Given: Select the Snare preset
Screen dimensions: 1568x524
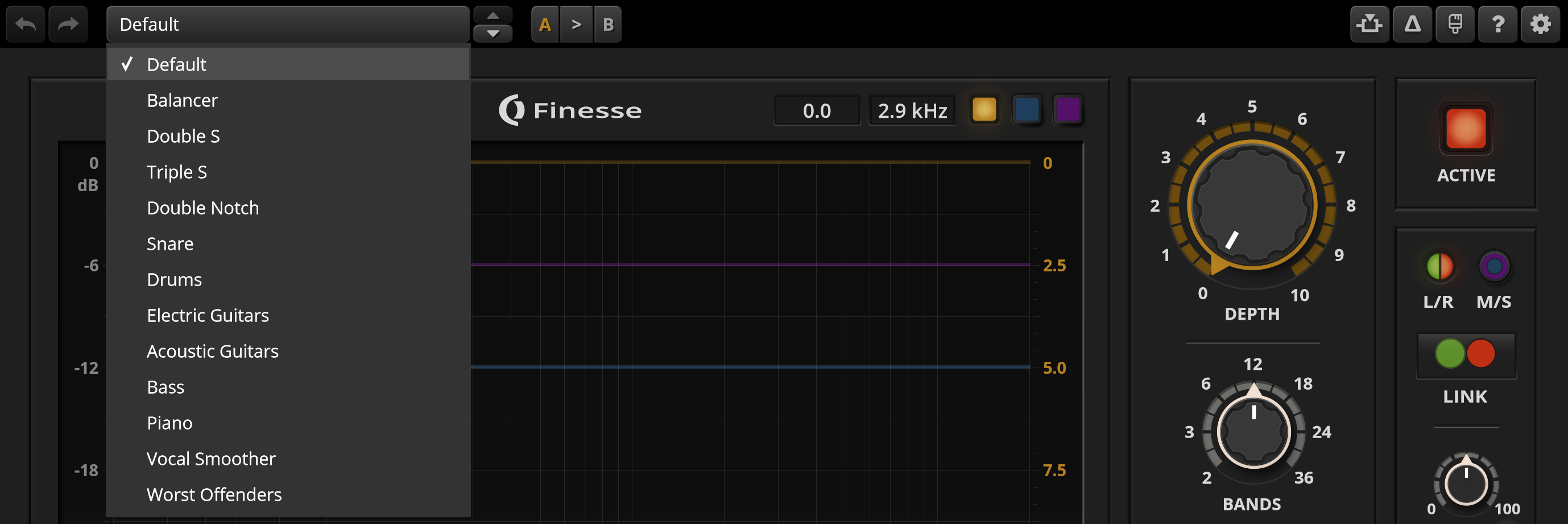Looking at the screenshot, I should click(288, 244).
